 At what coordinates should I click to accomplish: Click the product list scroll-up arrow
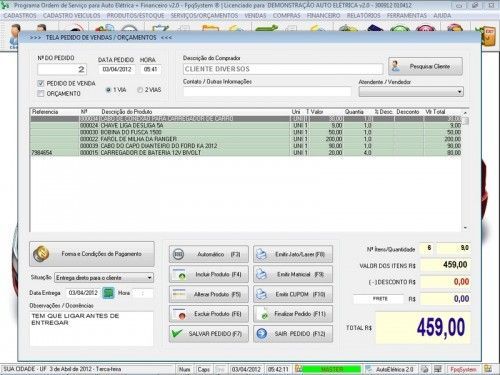pyautogui.click(x=465, y=113)
